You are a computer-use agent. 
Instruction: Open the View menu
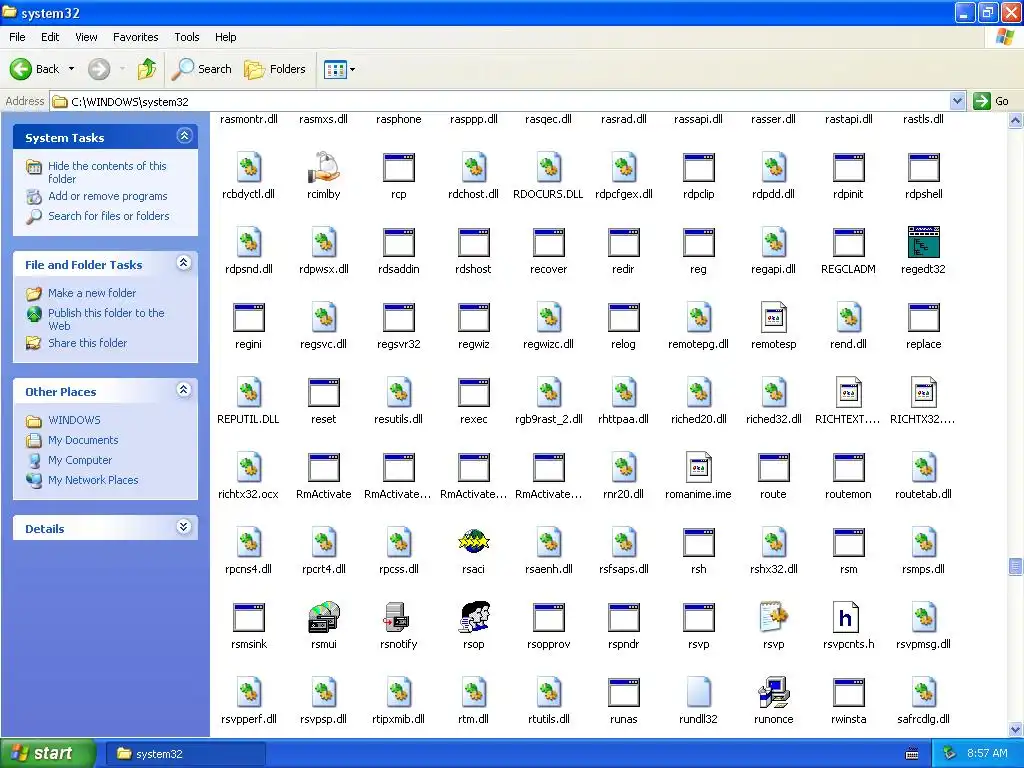pyautogui.click(x=86, y=37)
